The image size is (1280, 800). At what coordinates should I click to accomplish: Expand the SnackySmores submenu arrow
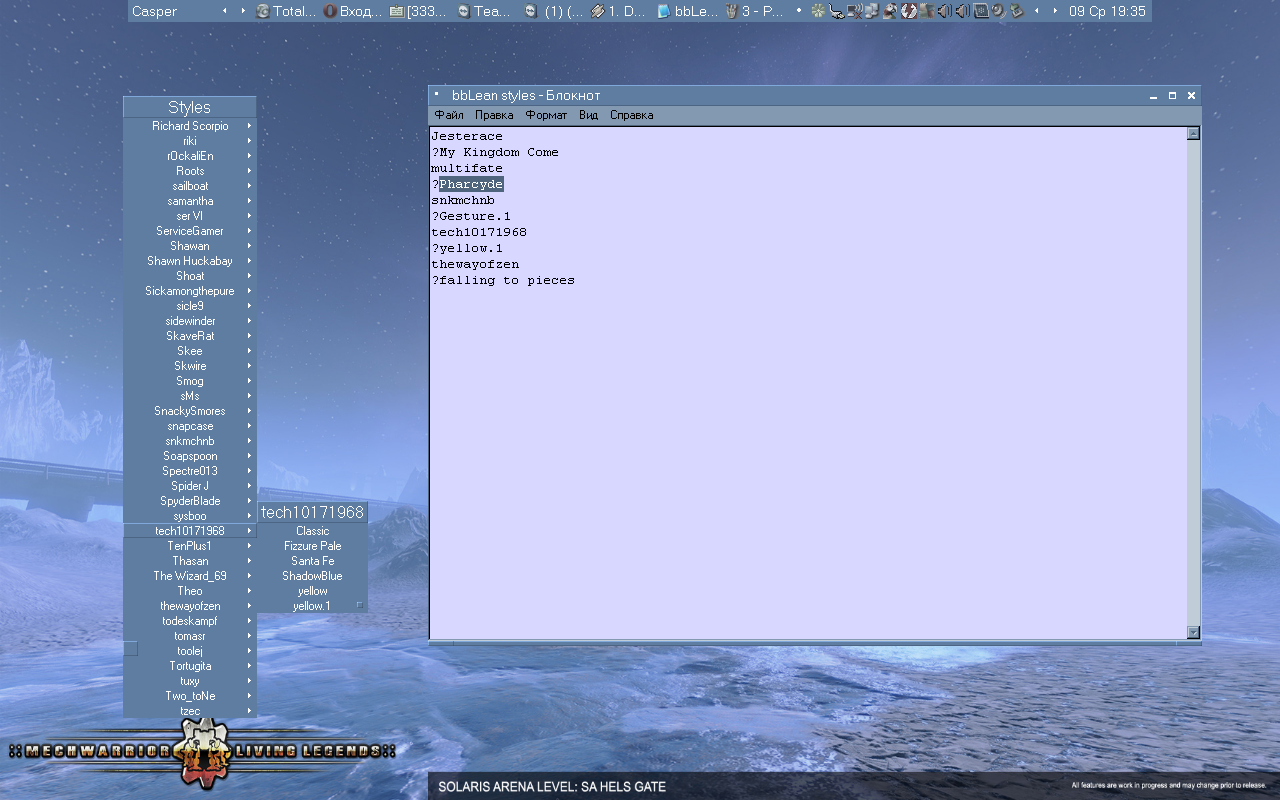tap(249, 411)
